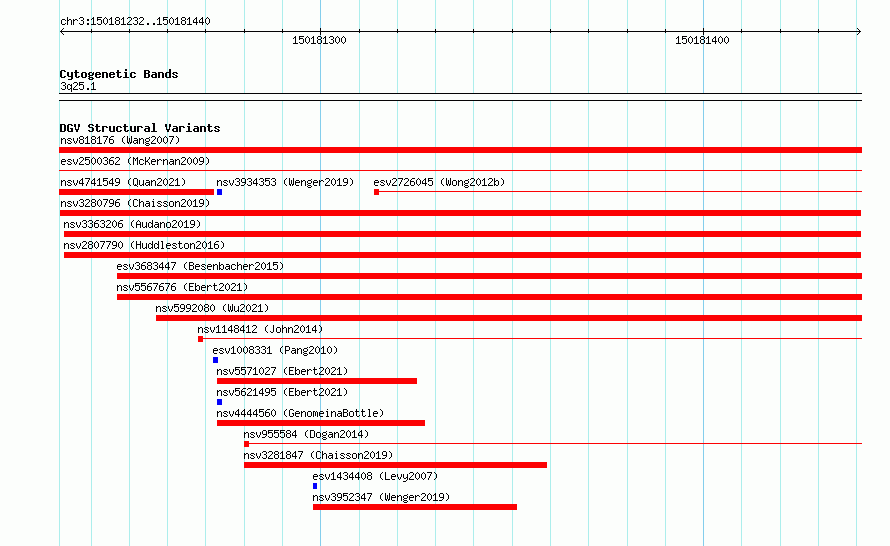Click nsv4741549 (Quan2021) label
Viewport: 890px width, 546px height.
(123, 182)
